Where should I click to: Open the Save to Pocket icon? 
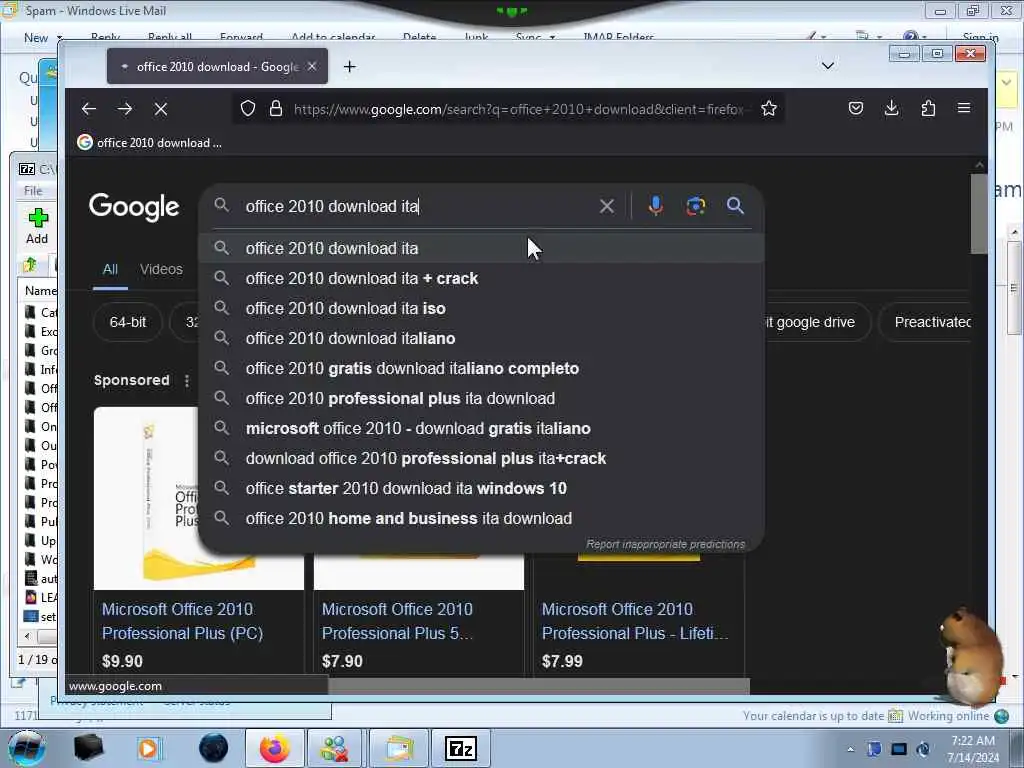coord(856,108)
